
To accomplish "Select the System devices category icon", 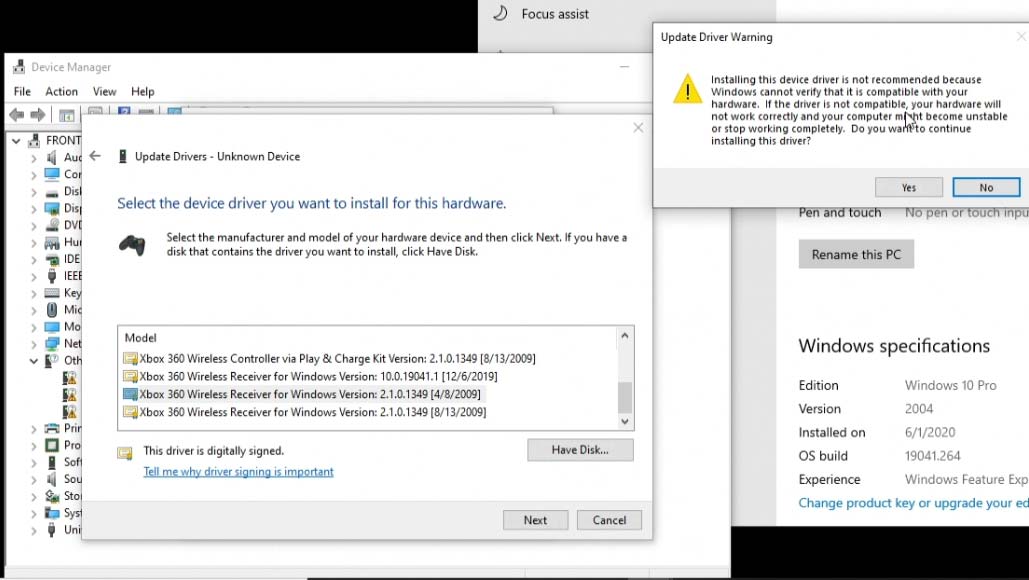I will [x=52, y=513].
